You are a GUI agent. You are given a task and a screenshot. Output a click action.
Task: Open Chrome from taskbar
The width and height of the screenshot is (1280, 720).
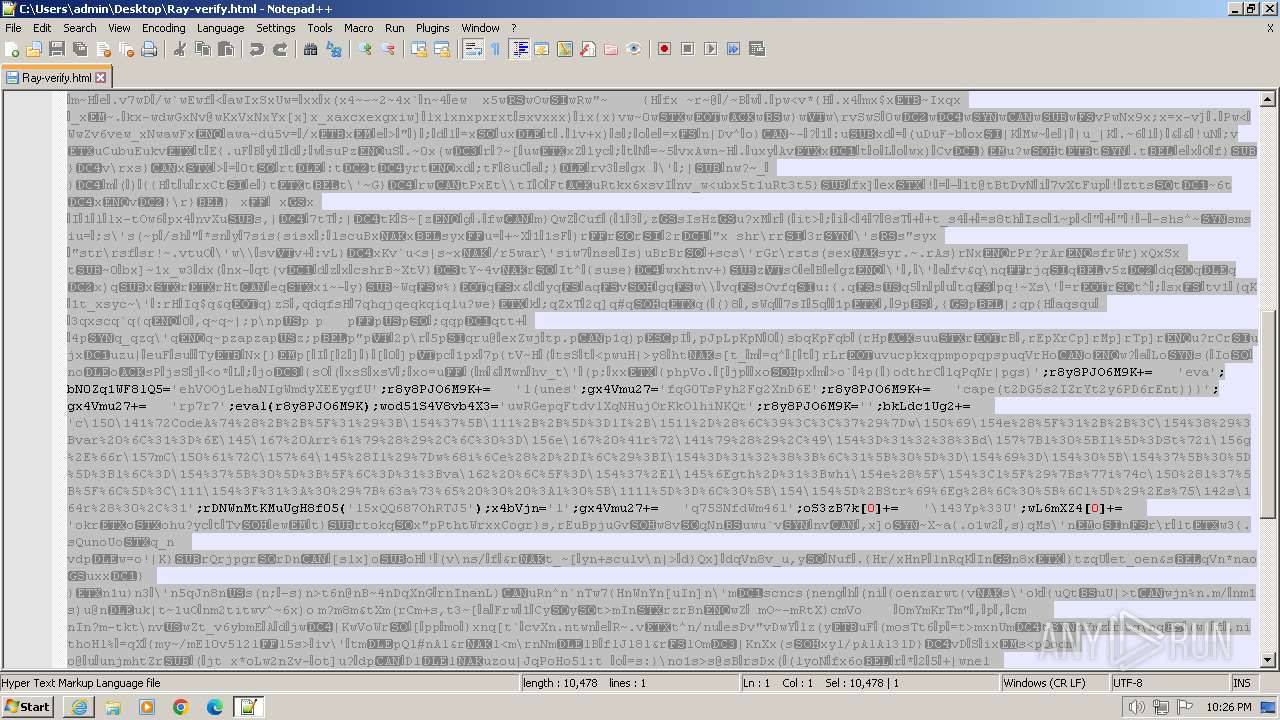pyautogui.click(x=180, y=707)
